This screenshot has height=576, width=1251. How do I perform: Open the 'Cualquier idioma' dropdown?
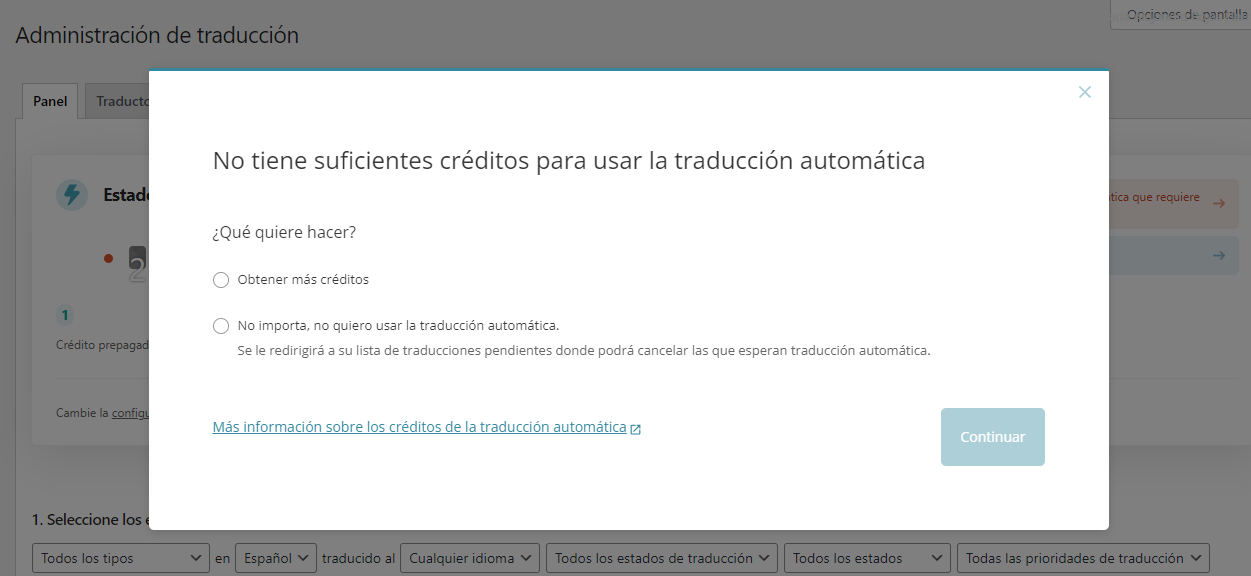tap(469, 558)
